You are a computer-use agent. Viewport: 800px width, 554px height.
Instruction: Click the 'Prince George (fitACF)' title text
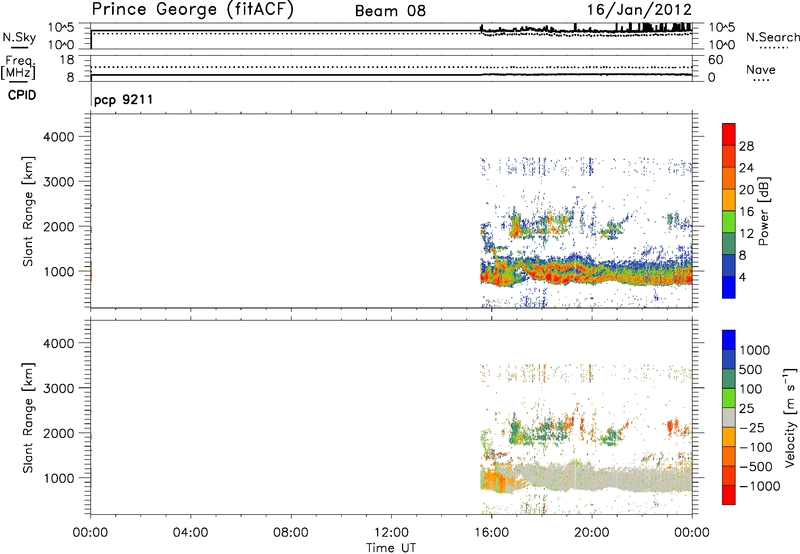192,9
